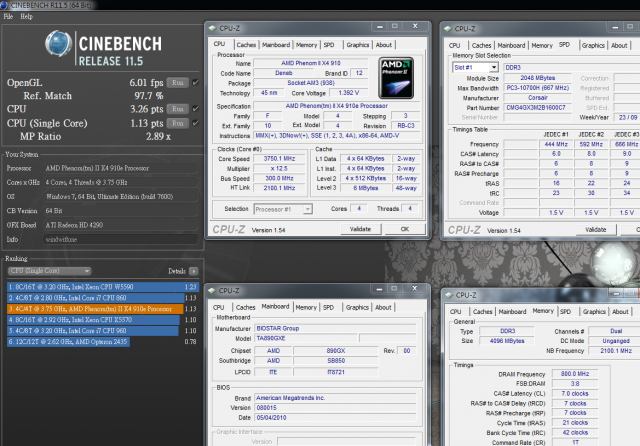Click the Module Size 2048 MBytes

pos(538,78)
